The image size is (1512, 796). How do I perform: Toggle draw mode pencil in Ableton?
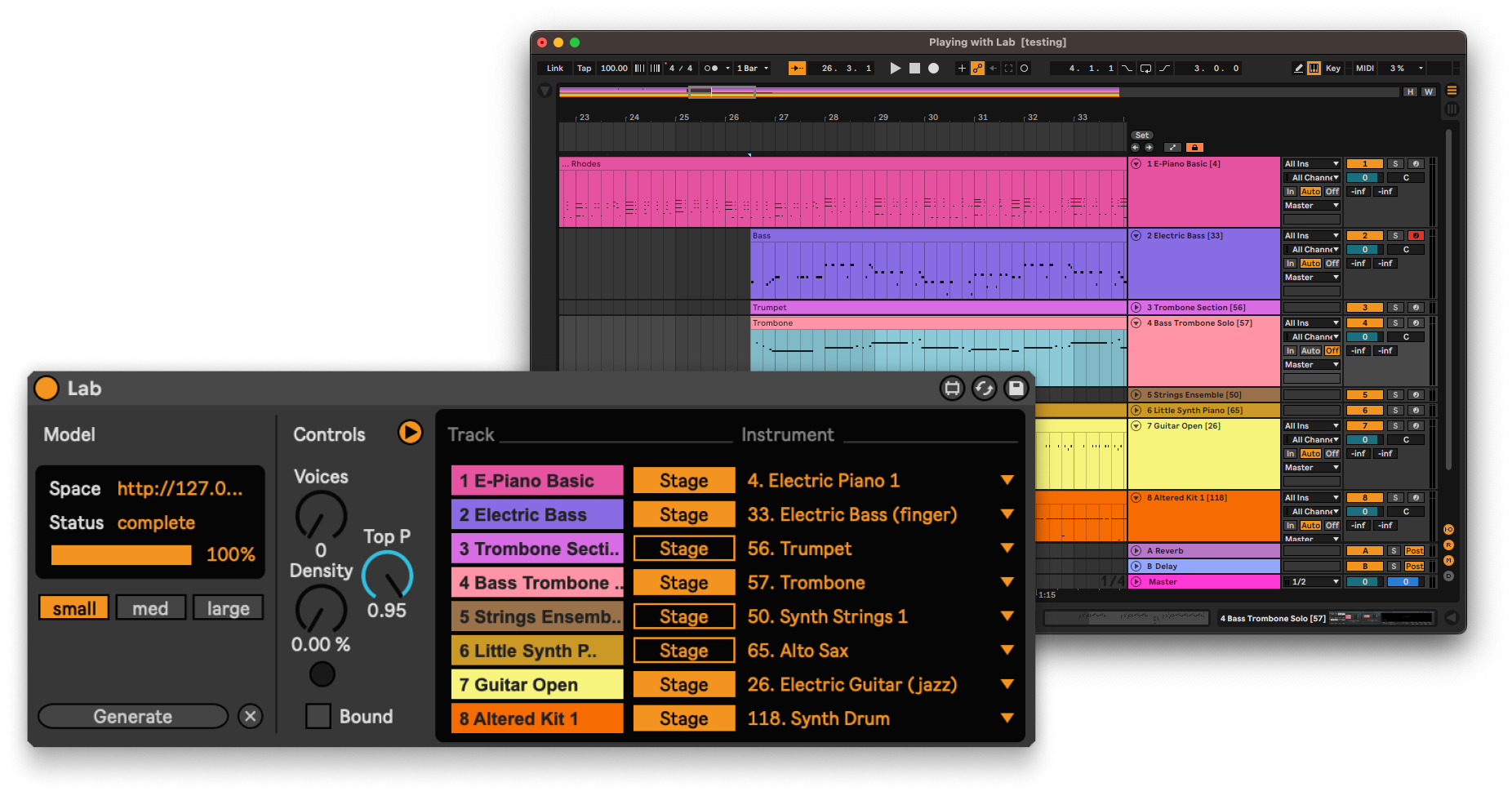[x=1298, y=69]
